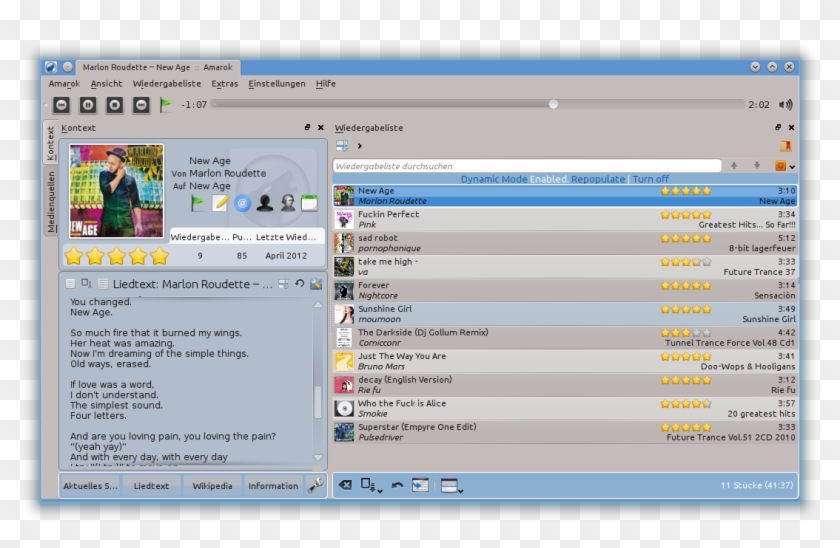The width and height of the screenshot is (840, 548).
Task: Open the Einstellungen menu
Action: click(x=276, y=84)
